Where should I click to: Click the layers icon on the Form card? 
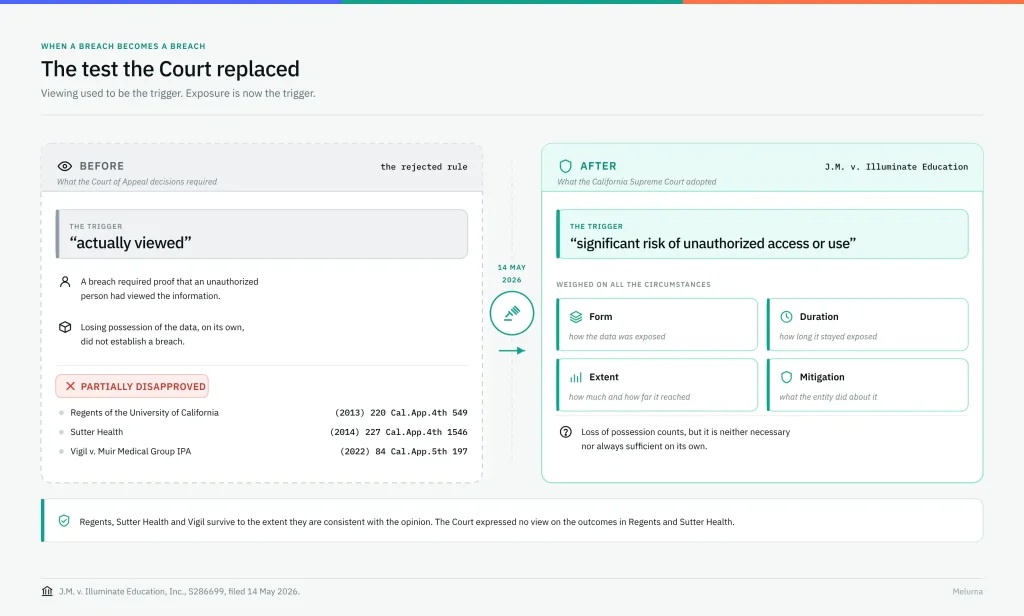[x=575, y=317]
